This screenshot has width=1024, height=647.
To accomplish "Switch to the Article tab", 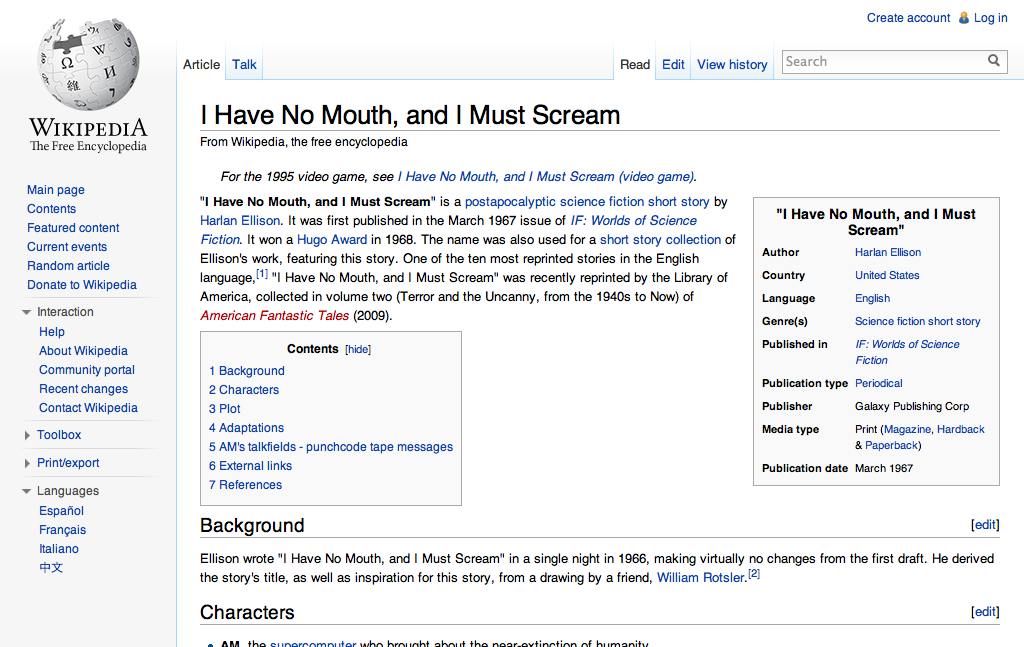I will [201, 65].
